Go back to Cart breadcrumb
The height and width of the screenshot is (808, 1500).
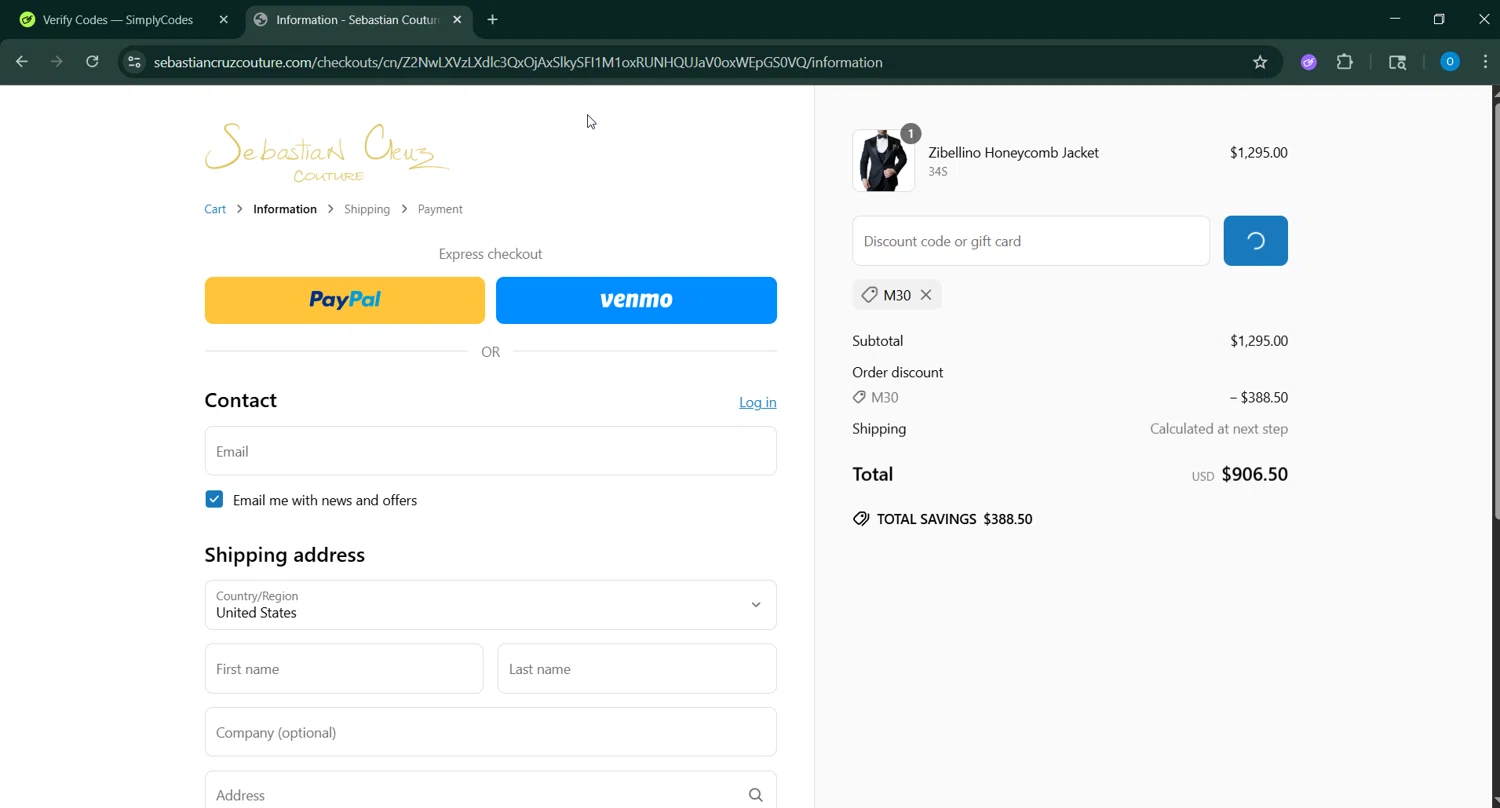(x=215, y=209)
